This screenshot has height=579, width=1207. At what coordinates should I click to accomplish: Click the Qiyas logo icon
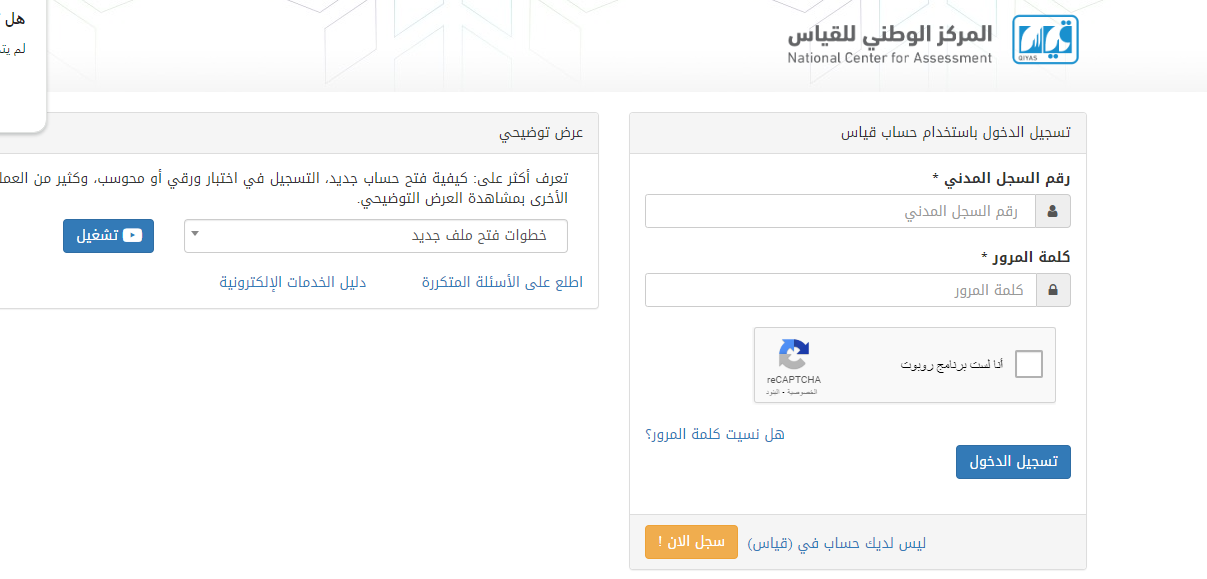(x=1045, y=40)
